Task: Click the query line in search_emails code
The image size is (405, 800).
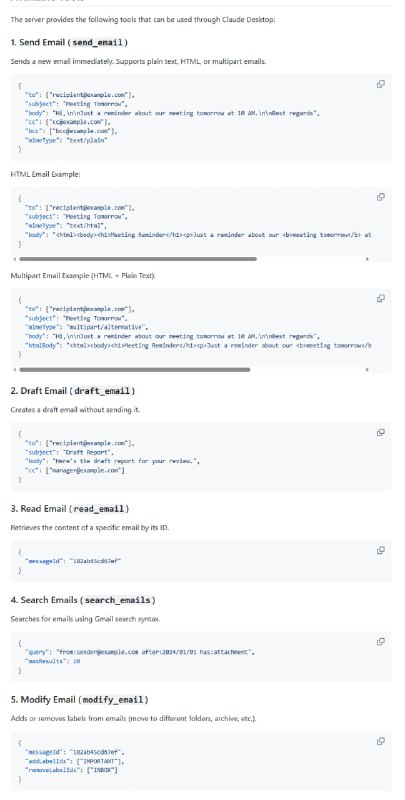Action: tap(139, 652)
